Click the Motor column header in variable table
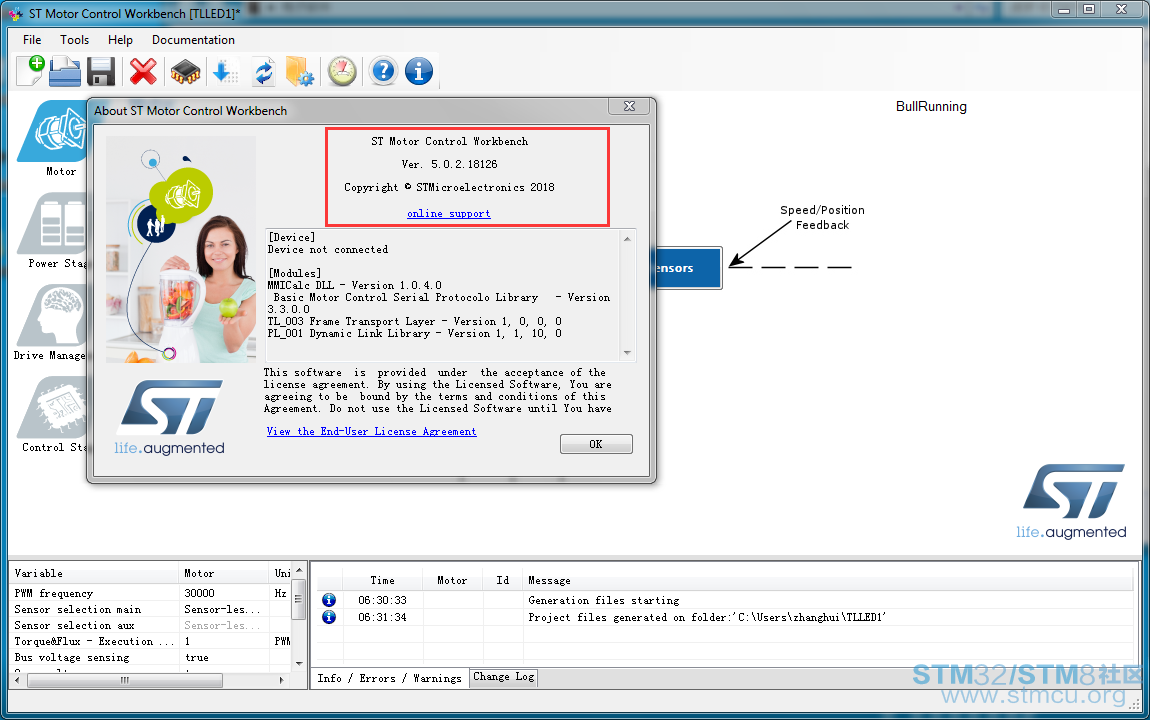1150x720 pixels. (224, 573)
